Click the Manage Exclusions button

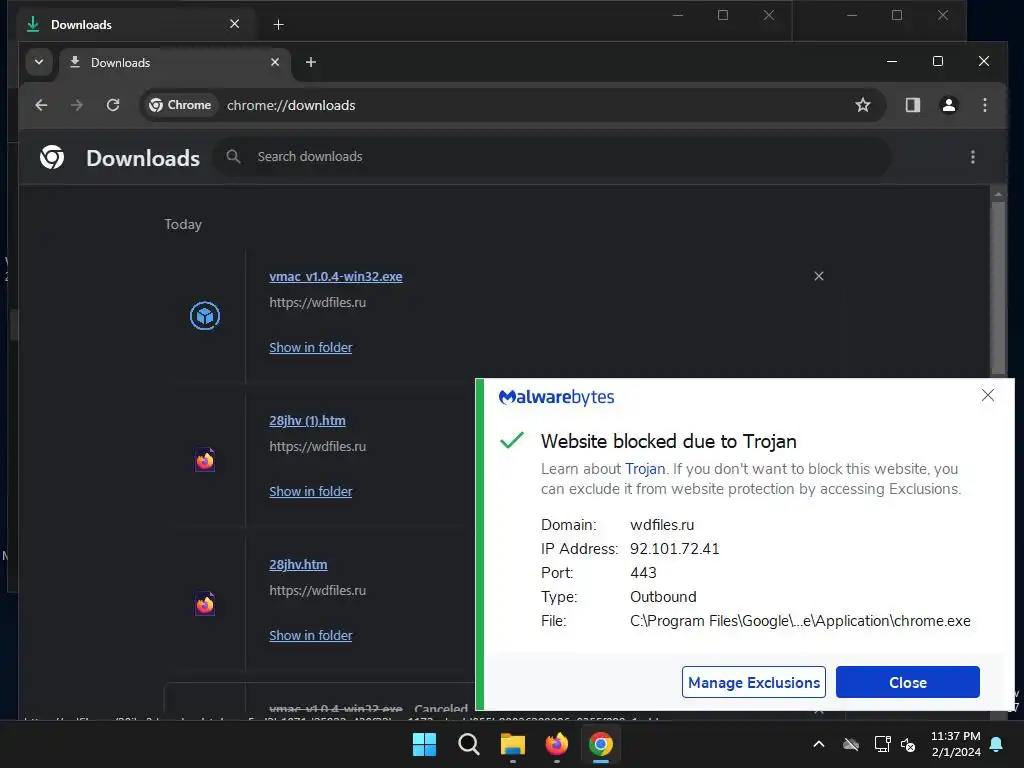pos(754,682)
